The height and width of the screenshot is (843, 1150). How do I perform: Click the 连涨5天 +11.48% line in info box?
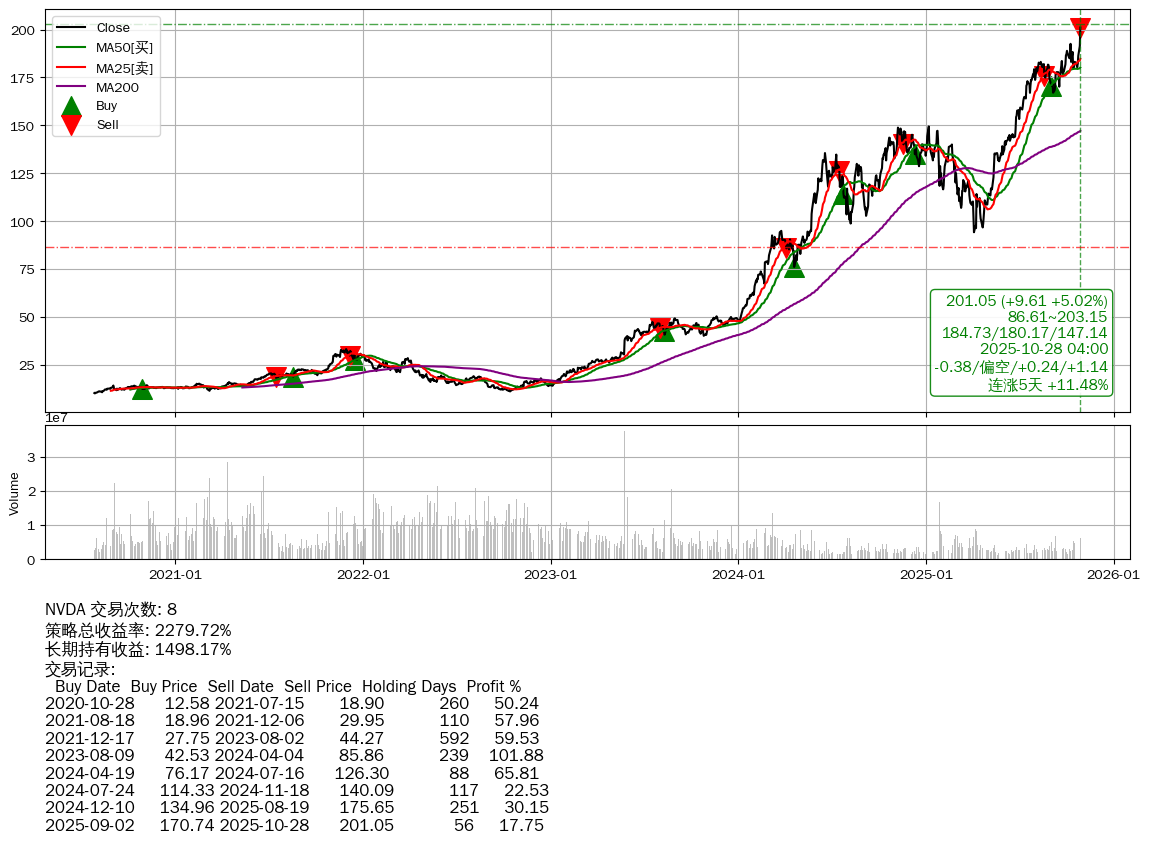[x=1048, y=385]
